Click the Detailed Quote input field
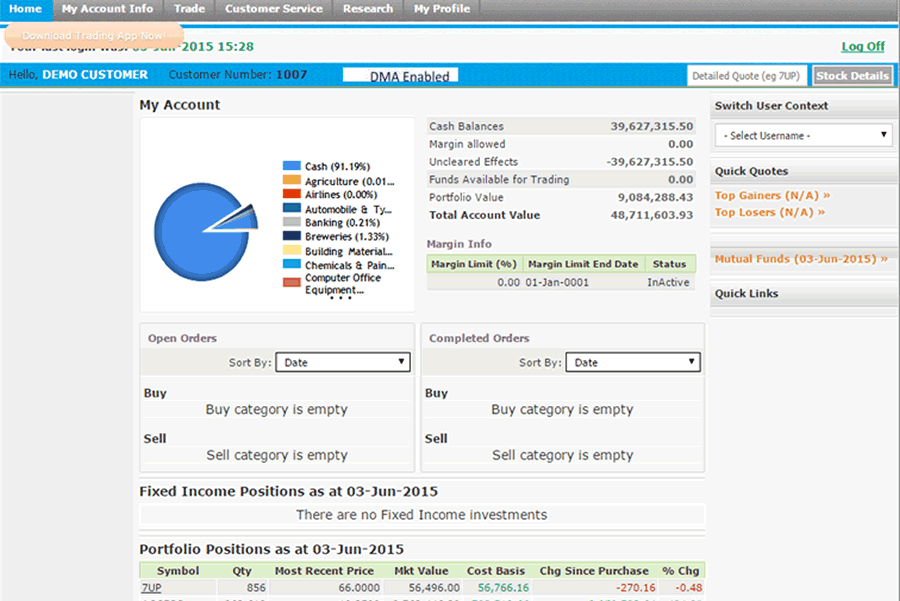900x601 pixels. coord(747,76)
